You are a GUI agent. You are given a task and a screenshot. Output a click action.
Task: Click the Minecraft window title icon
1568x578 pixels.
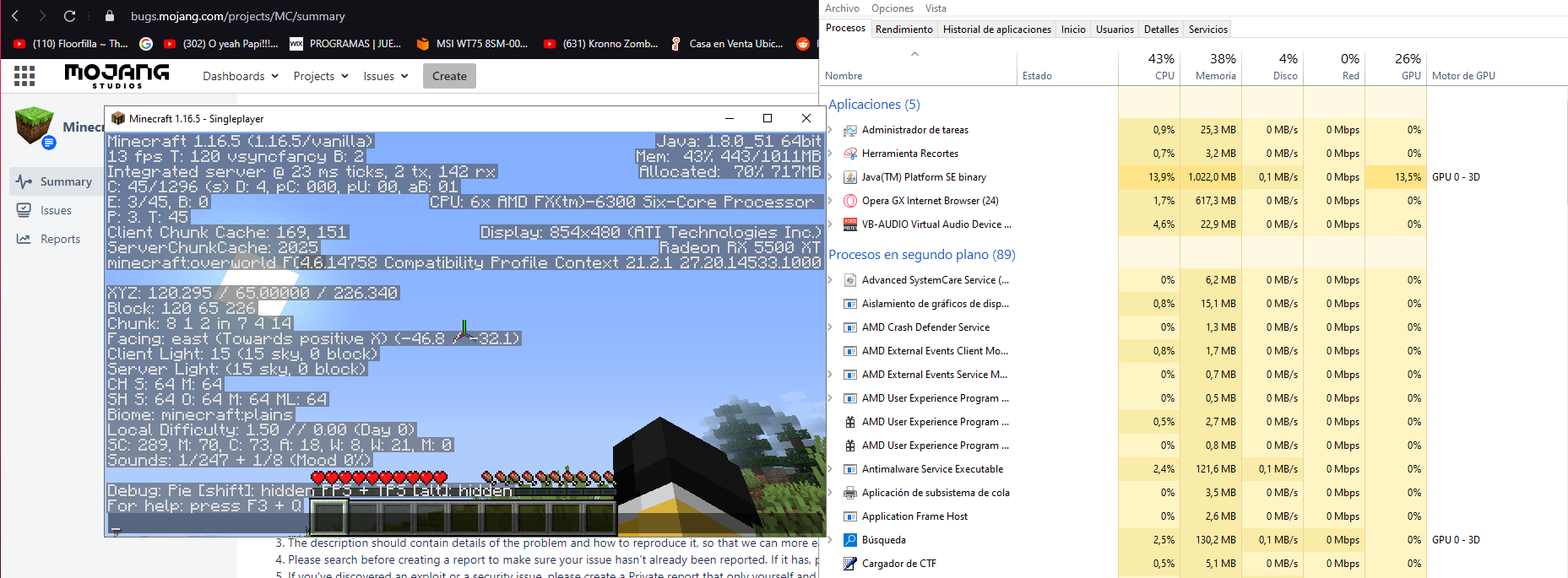118,118
